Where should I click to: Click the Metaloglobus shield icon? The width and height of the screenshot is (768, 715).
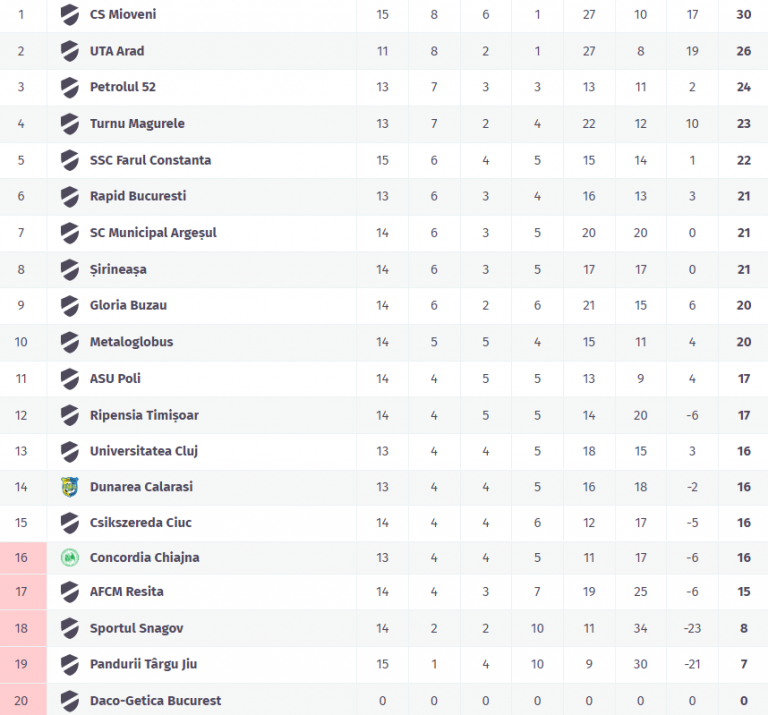69,342
